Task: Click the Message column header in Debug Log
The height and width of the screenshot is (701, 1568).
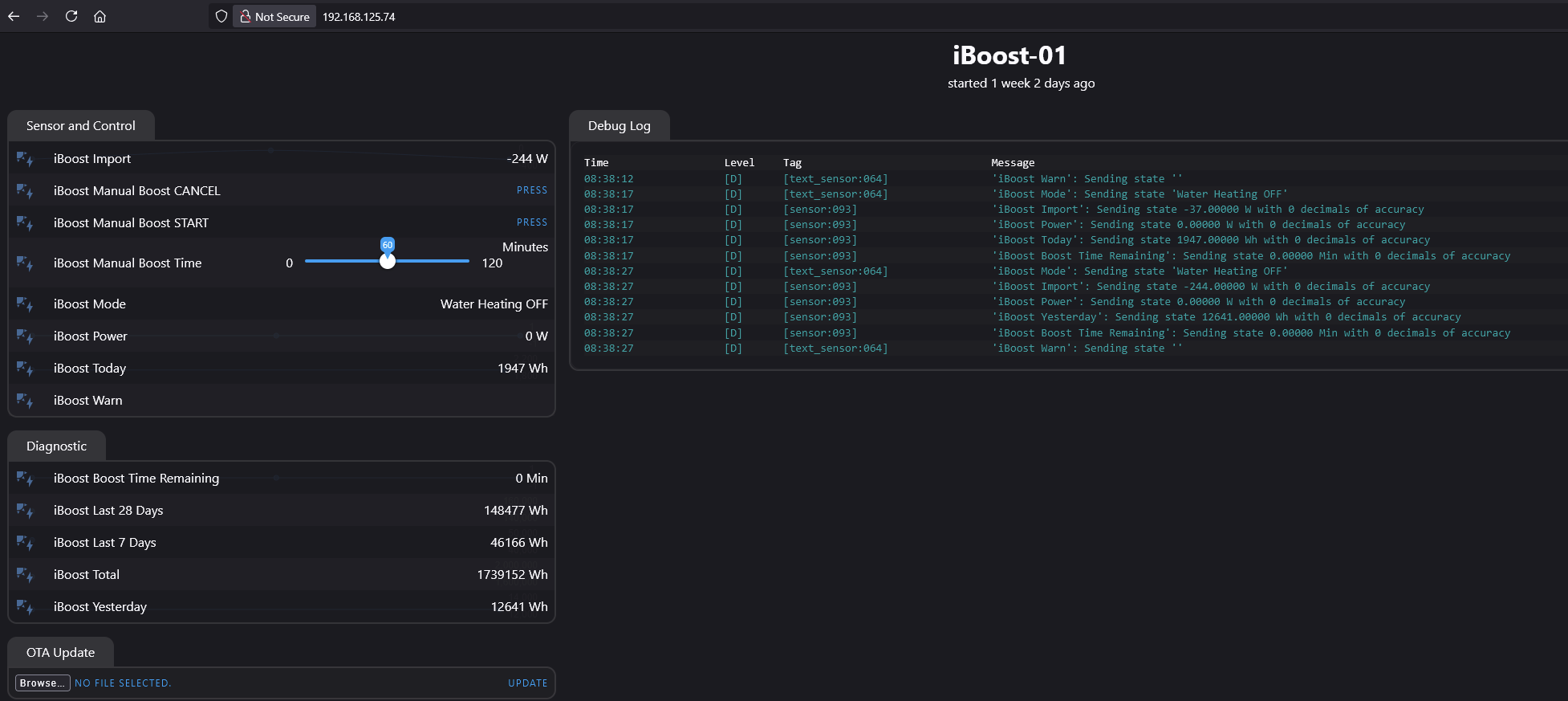Action: coord(1013,163)
